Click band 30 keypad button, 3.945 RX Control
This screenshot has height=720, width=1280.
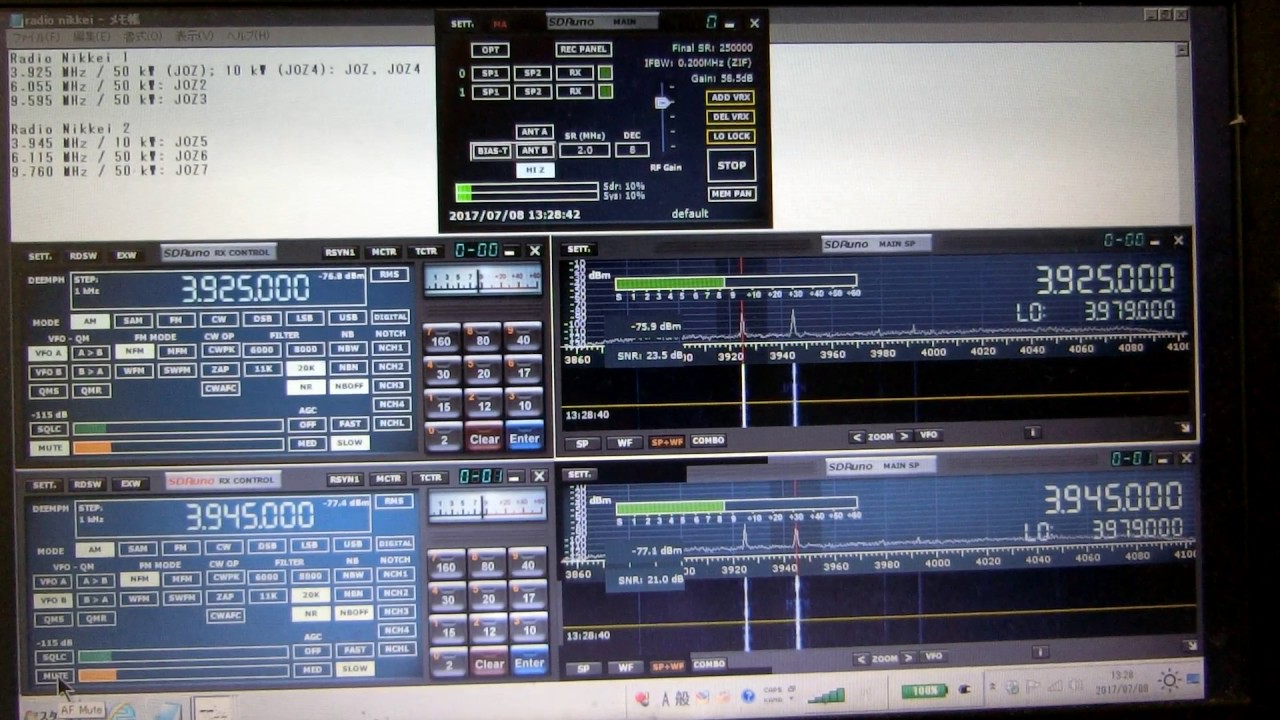click(446, 596)
